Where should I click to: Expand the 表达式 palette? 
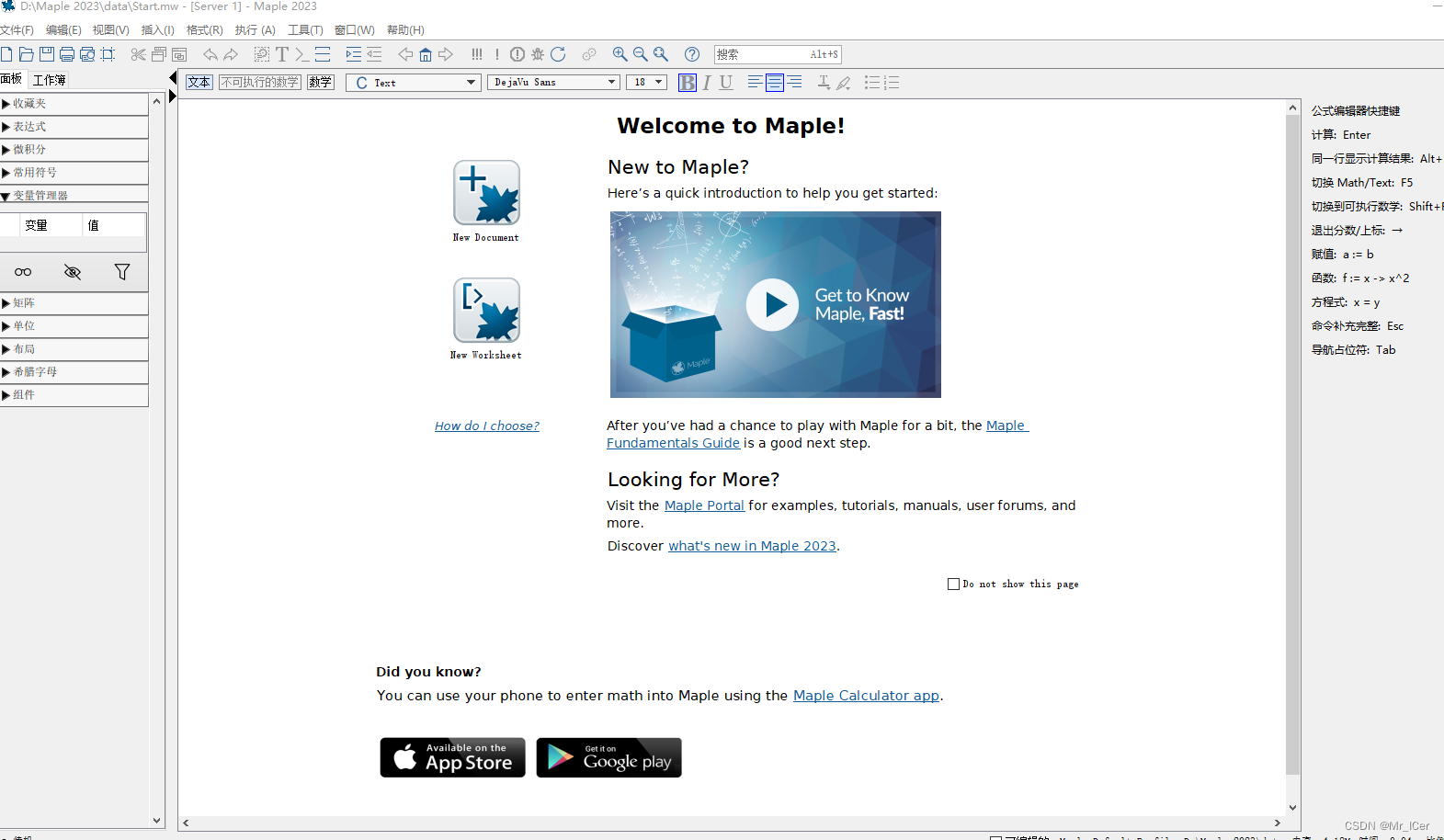coord(74,127)
